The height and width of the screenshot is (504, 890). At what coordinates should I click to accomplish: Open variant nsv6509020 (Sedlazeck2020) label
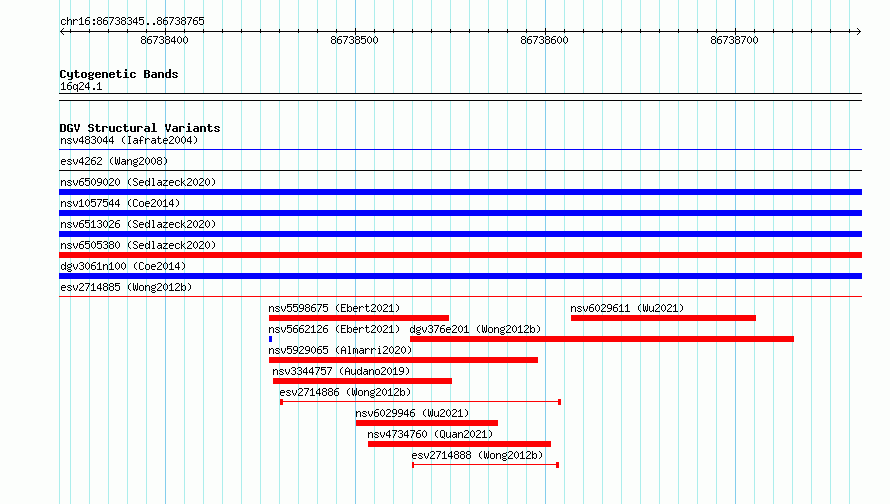tap(138, 182)
